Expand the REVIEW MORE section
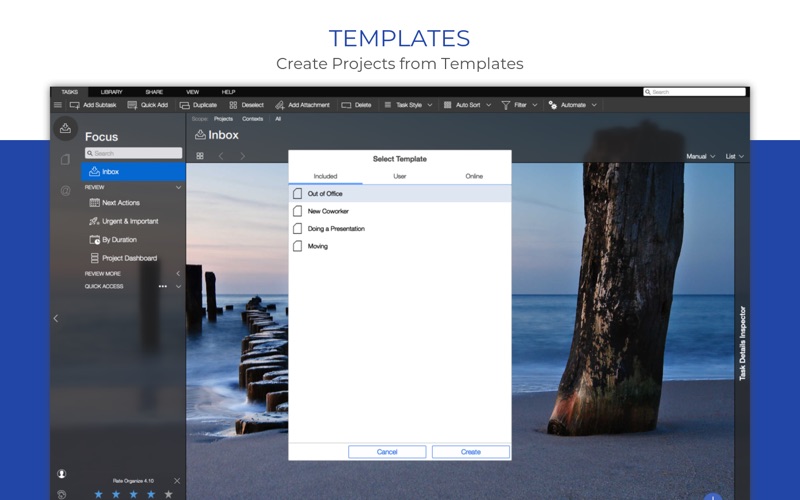 [x=178, y=273]
